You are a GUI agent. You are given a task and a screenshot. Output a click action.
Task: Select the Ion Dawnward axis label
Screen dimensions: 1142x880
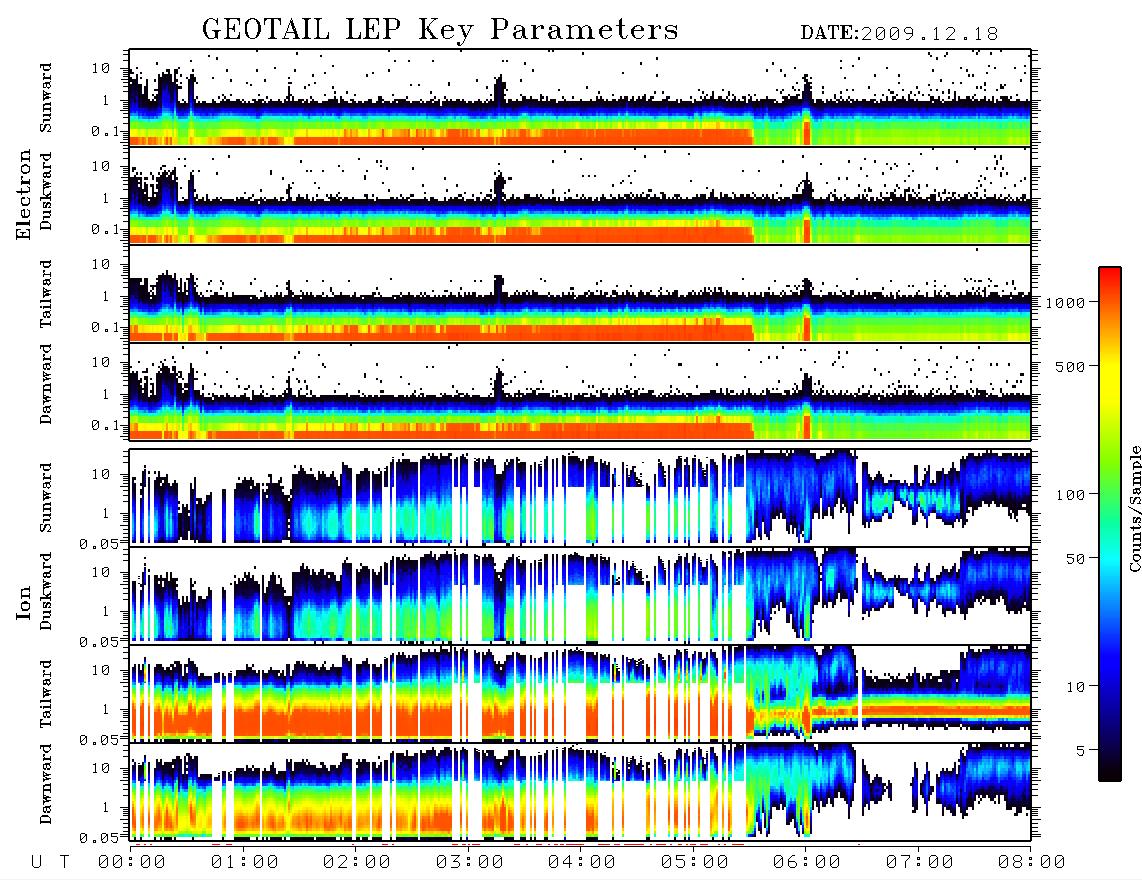(x=46, y=784)
